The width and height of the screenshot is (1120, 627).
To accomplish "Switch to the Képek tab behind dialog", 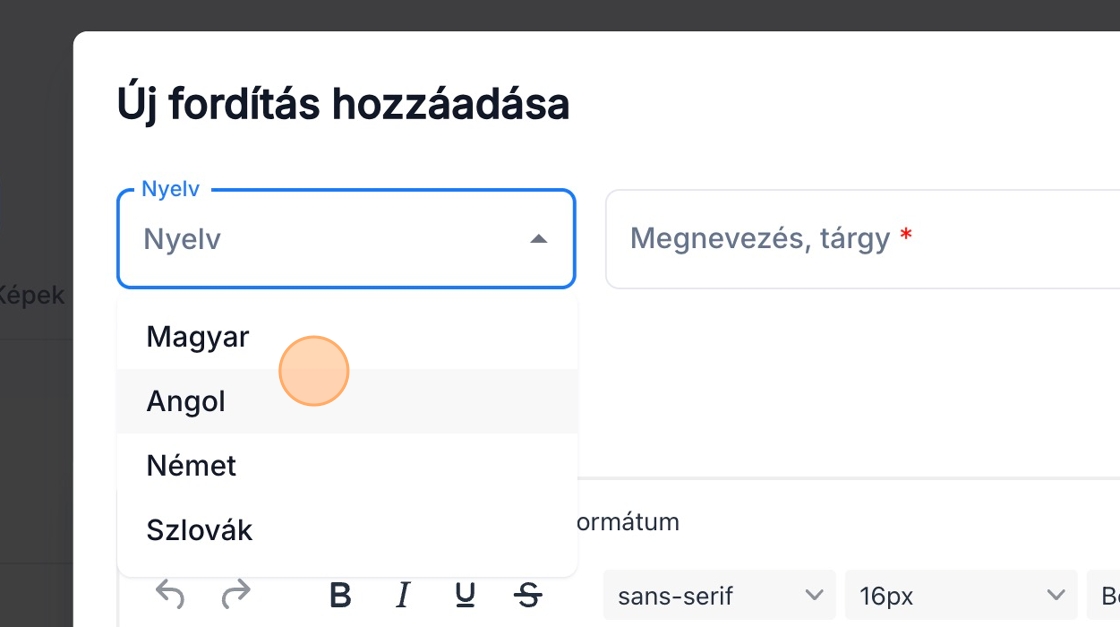I will [x=32, y=295].
